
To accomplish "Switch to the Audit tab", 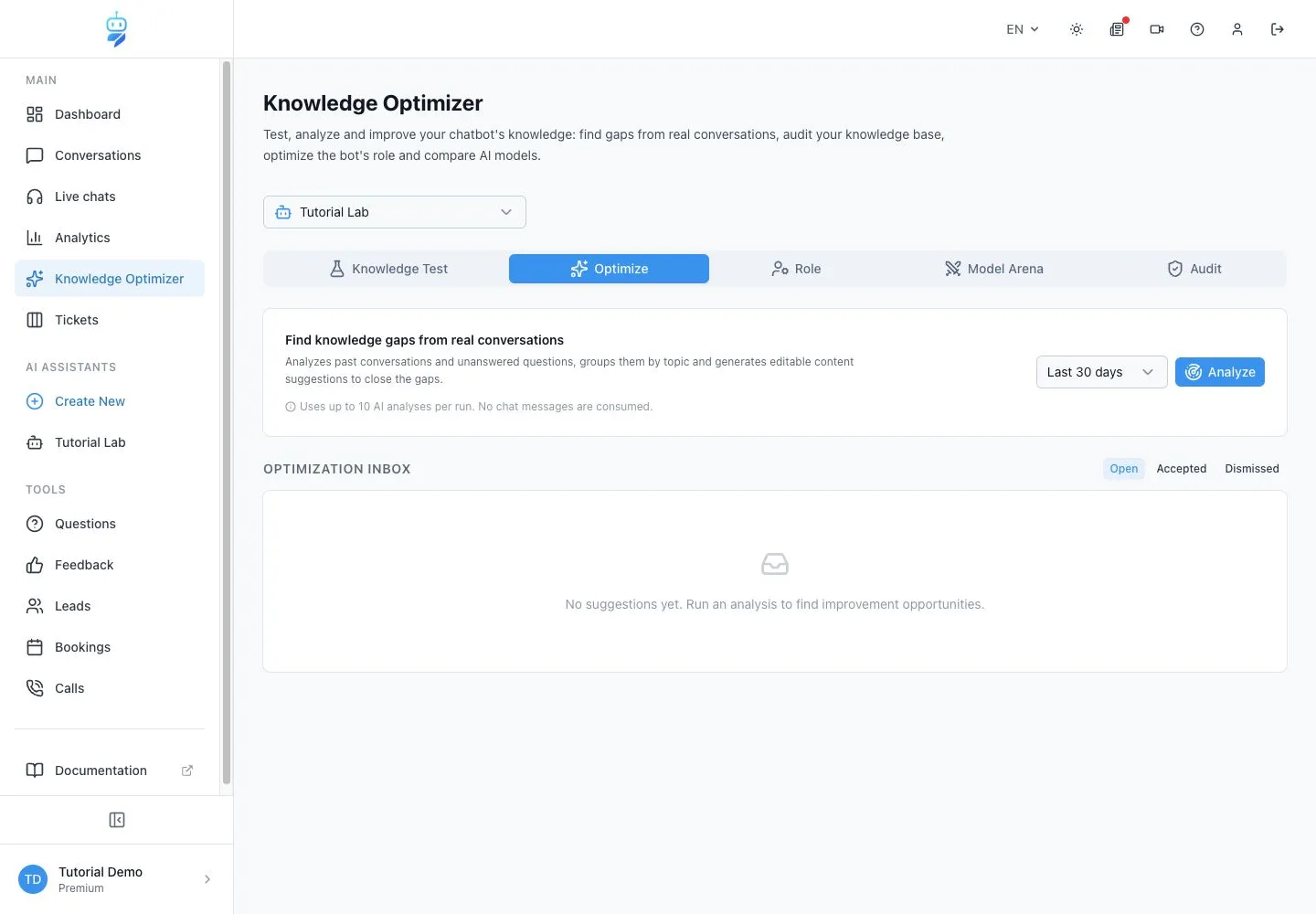I will (x=1194, y=269).
